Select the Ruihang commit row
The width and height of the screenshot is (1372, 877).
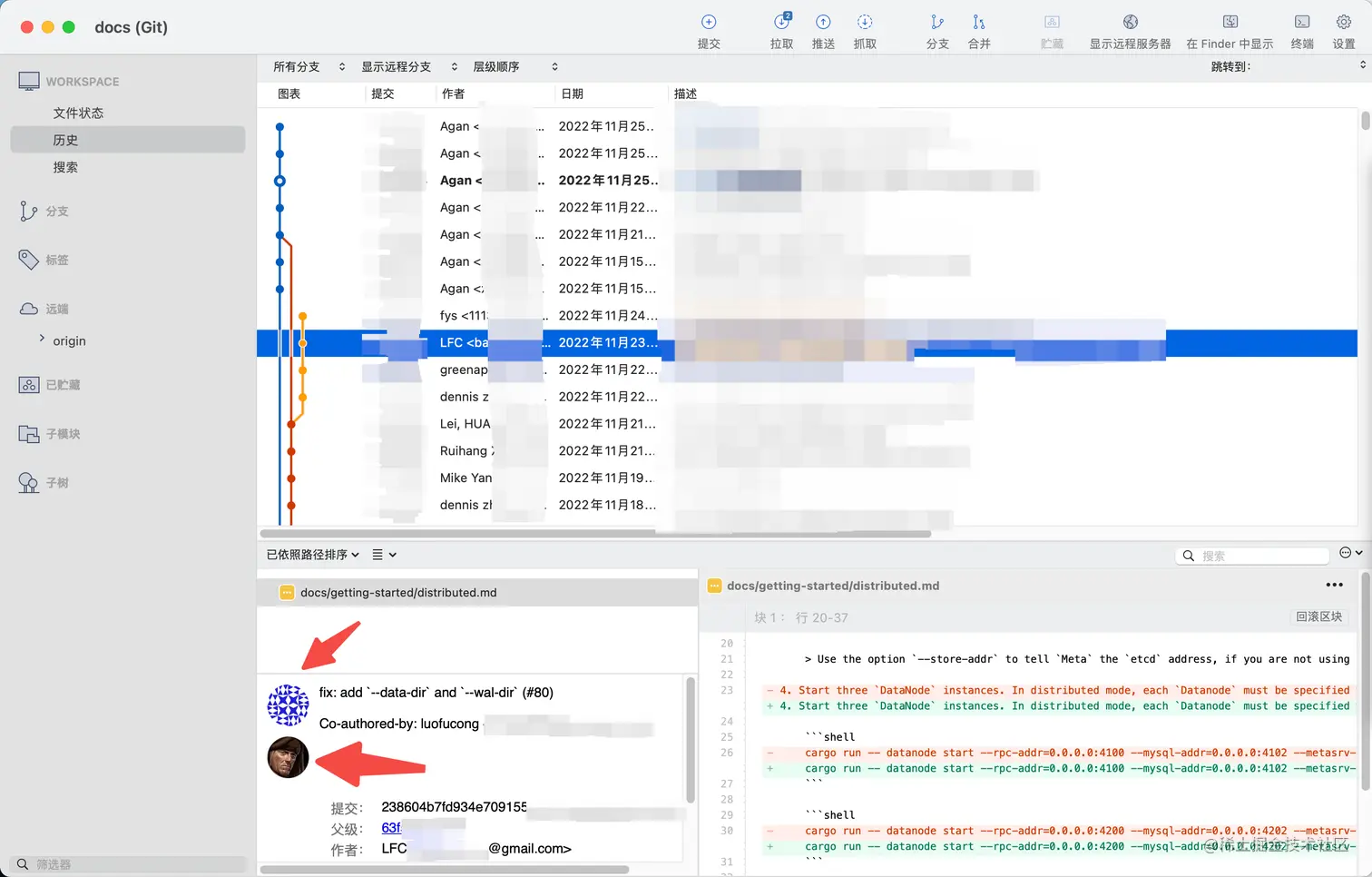pyautogui.click(x=807, y=451)
